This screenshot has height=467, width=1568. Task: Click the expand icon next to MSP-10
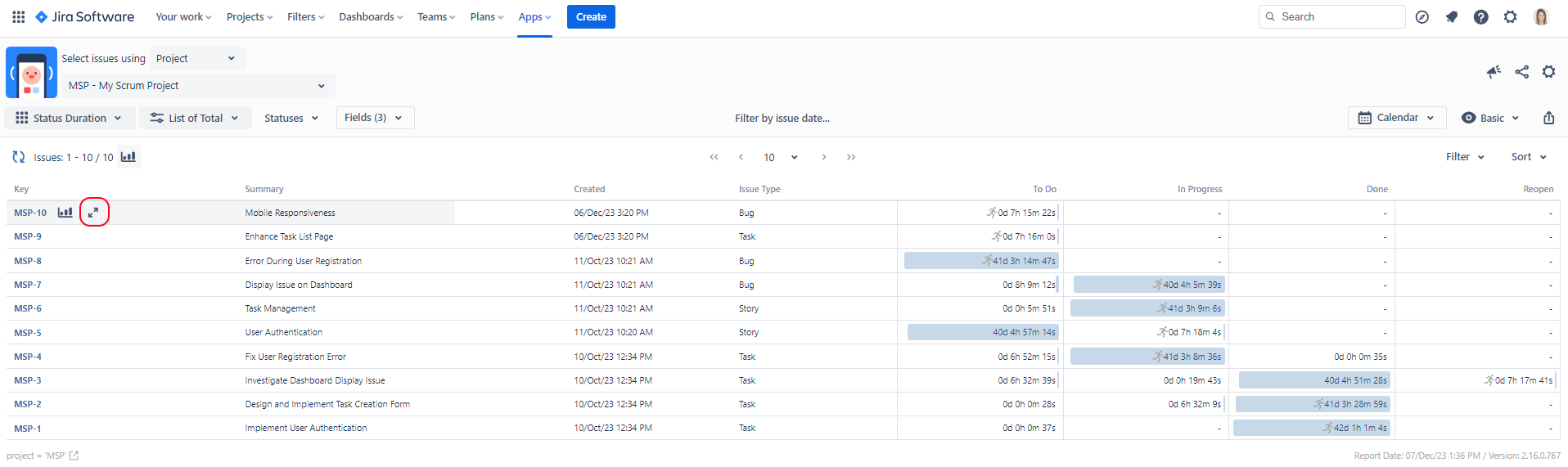93,213
